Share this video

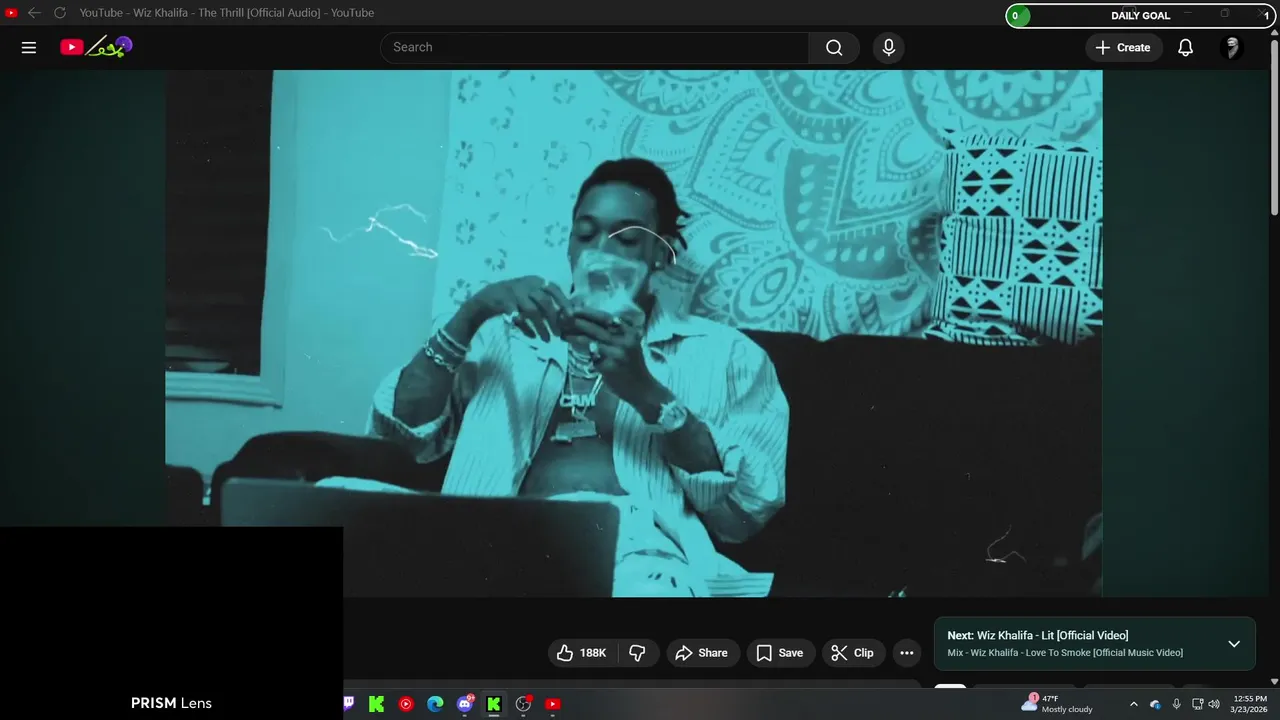click(x=703, y=653)
